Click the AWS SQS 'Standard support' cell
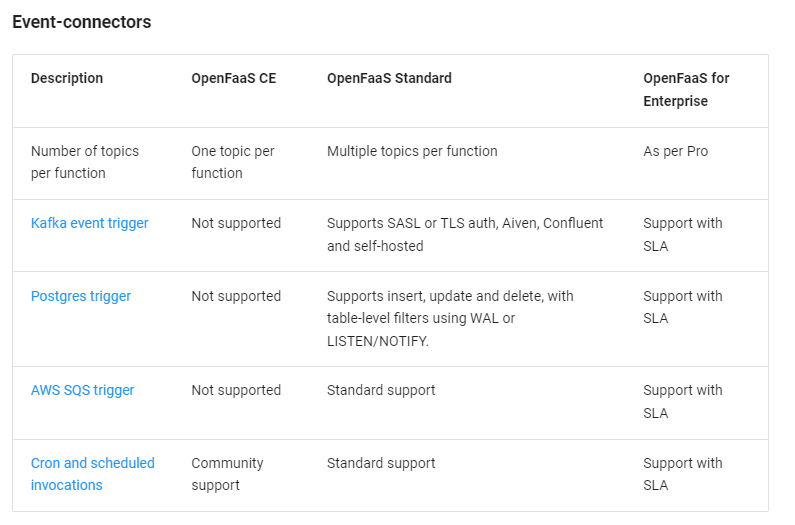The height and width of the screenshot is (525, 795). (x=381, y=390)
